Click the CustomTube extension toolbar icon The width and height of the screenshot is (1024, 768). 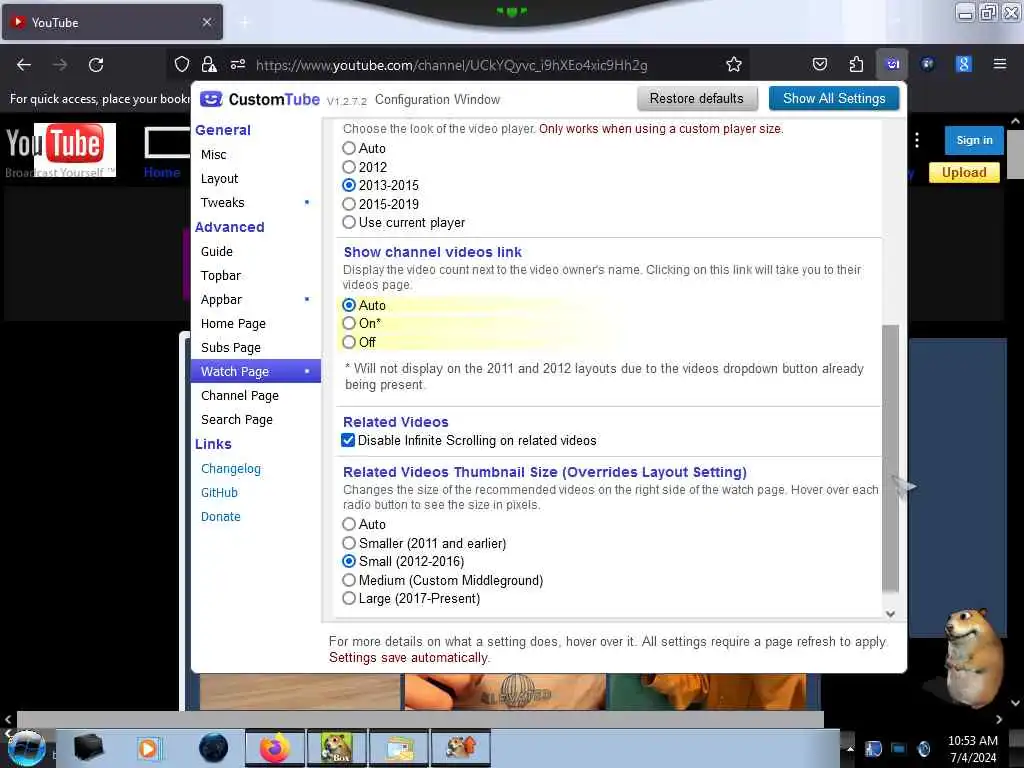892,64
